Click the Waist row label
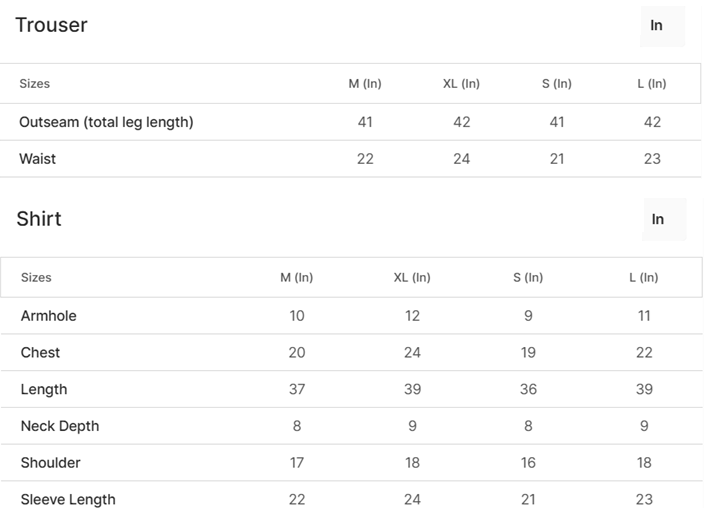Image resolution: width=707 pixels, height=513 pixels. pyautogui.click(x=37, y=159)
